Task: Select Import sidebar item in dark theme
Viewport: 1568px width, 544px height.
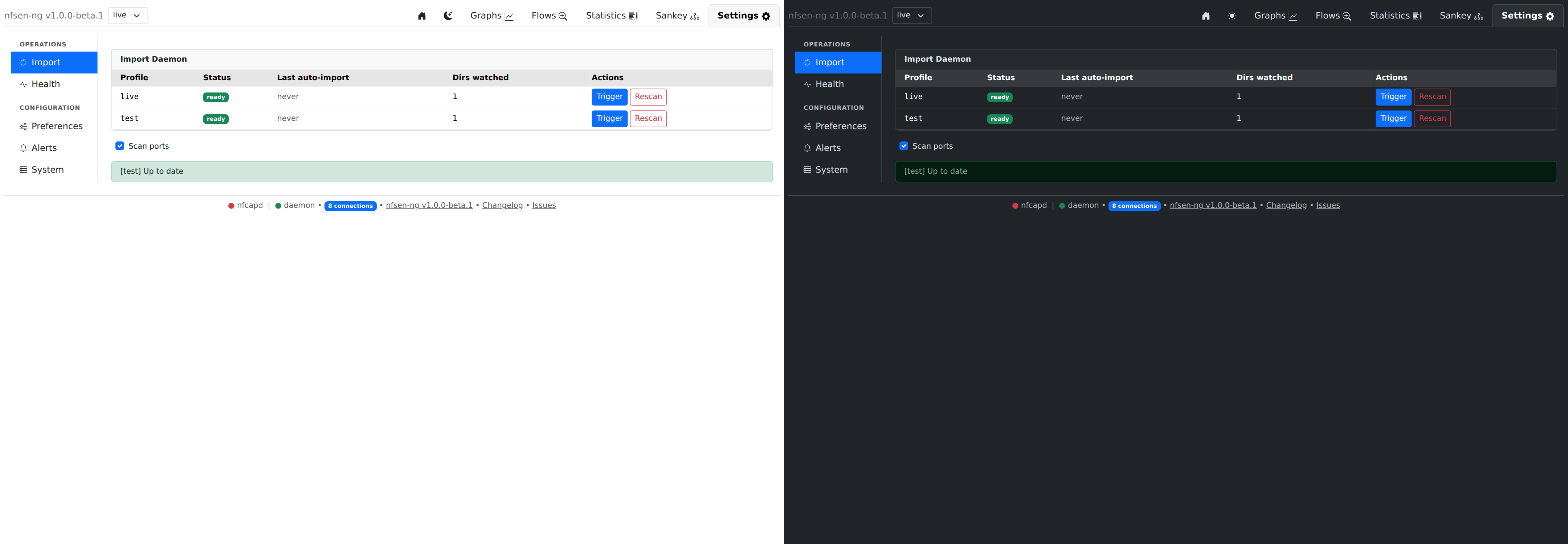Action: tap(838, 63)
